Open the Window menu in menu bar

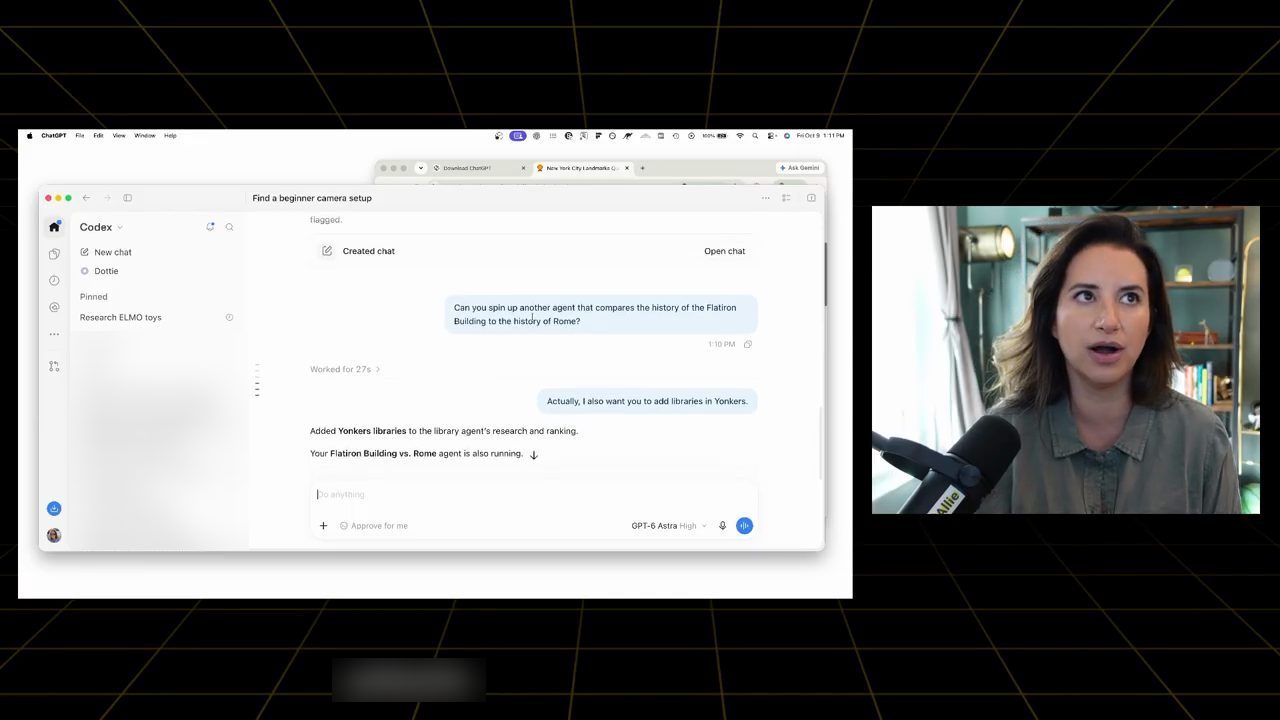pyautogui.click(x=145, y=135)
